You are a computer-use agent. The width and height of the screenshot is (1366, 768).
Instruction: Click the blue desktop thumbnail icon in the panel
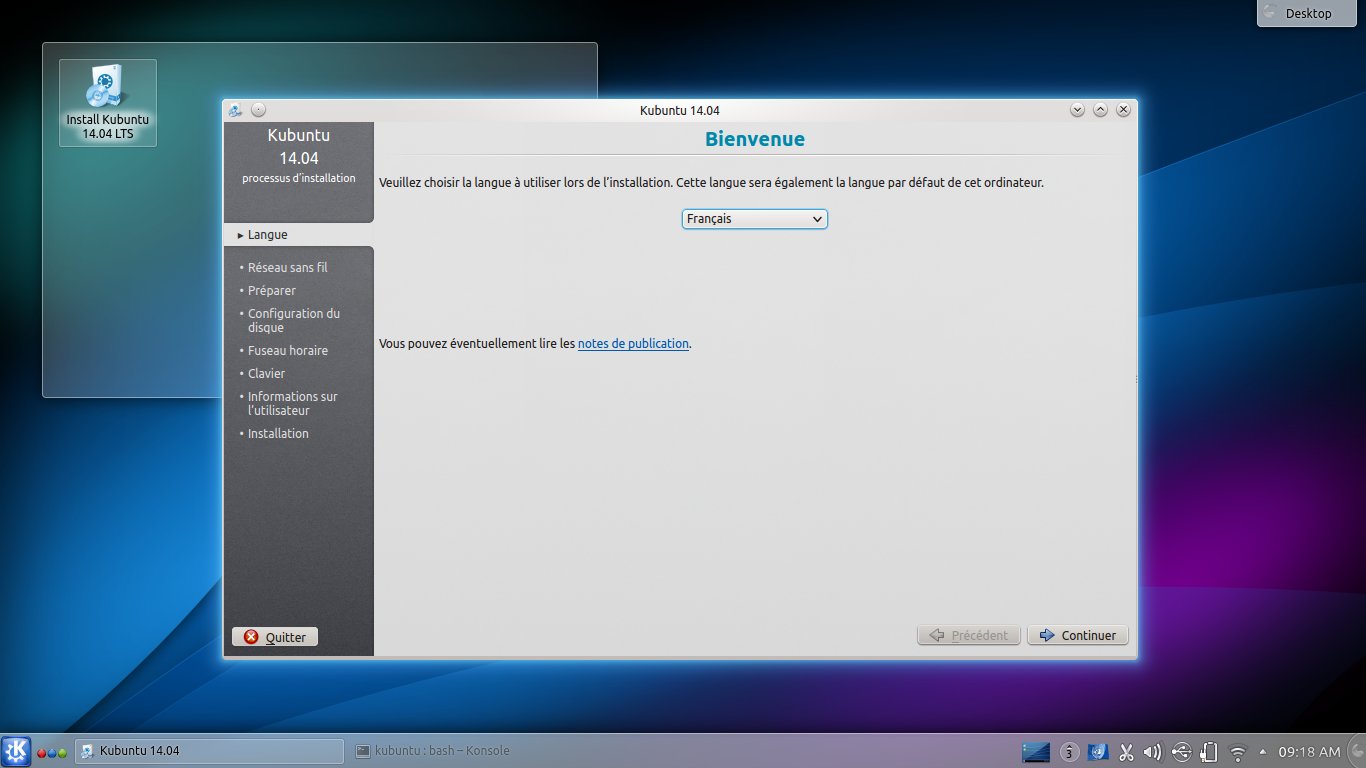coord(1036,751)
